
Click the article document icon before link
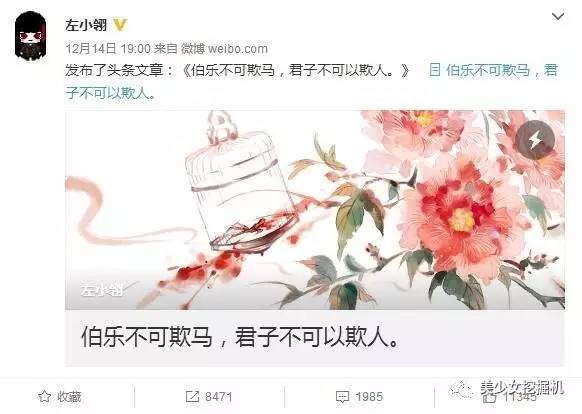click(x=435, y=69)
